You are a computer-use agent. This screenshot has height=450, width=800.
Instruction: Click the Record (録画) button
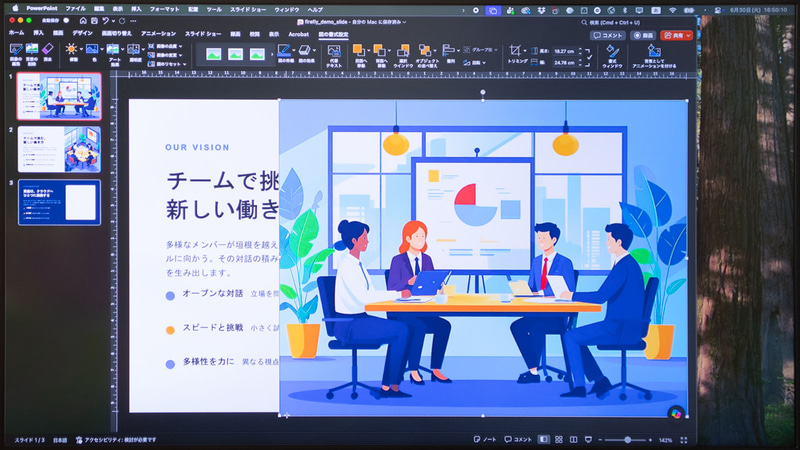coord(643,35)
